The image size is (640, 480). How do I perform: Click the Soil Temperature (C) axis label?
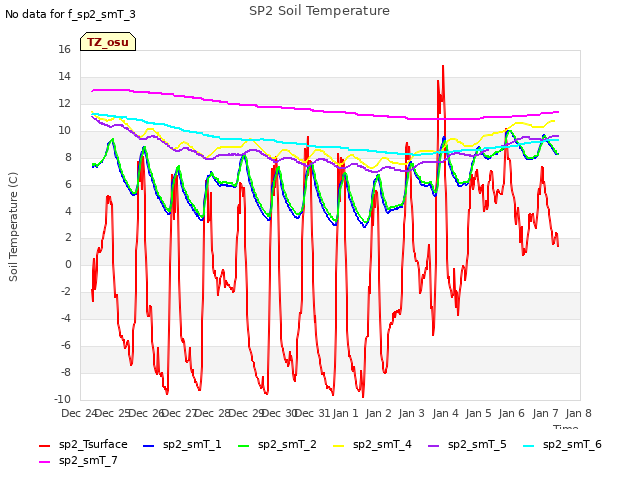(13, 227)
